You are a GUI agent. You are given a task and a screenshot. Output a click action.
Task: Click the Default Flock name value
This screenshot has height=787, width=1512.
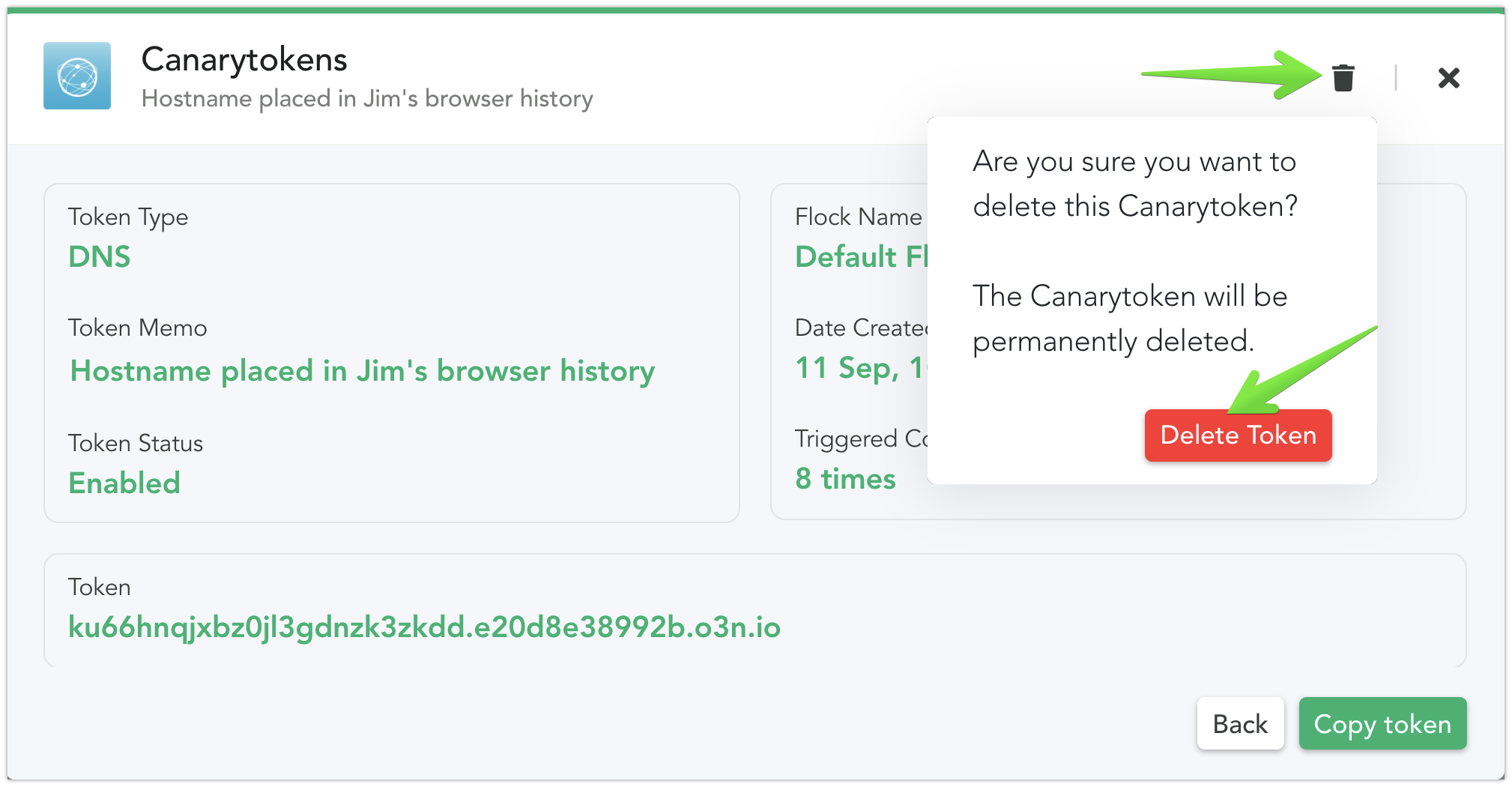(861, 257)
